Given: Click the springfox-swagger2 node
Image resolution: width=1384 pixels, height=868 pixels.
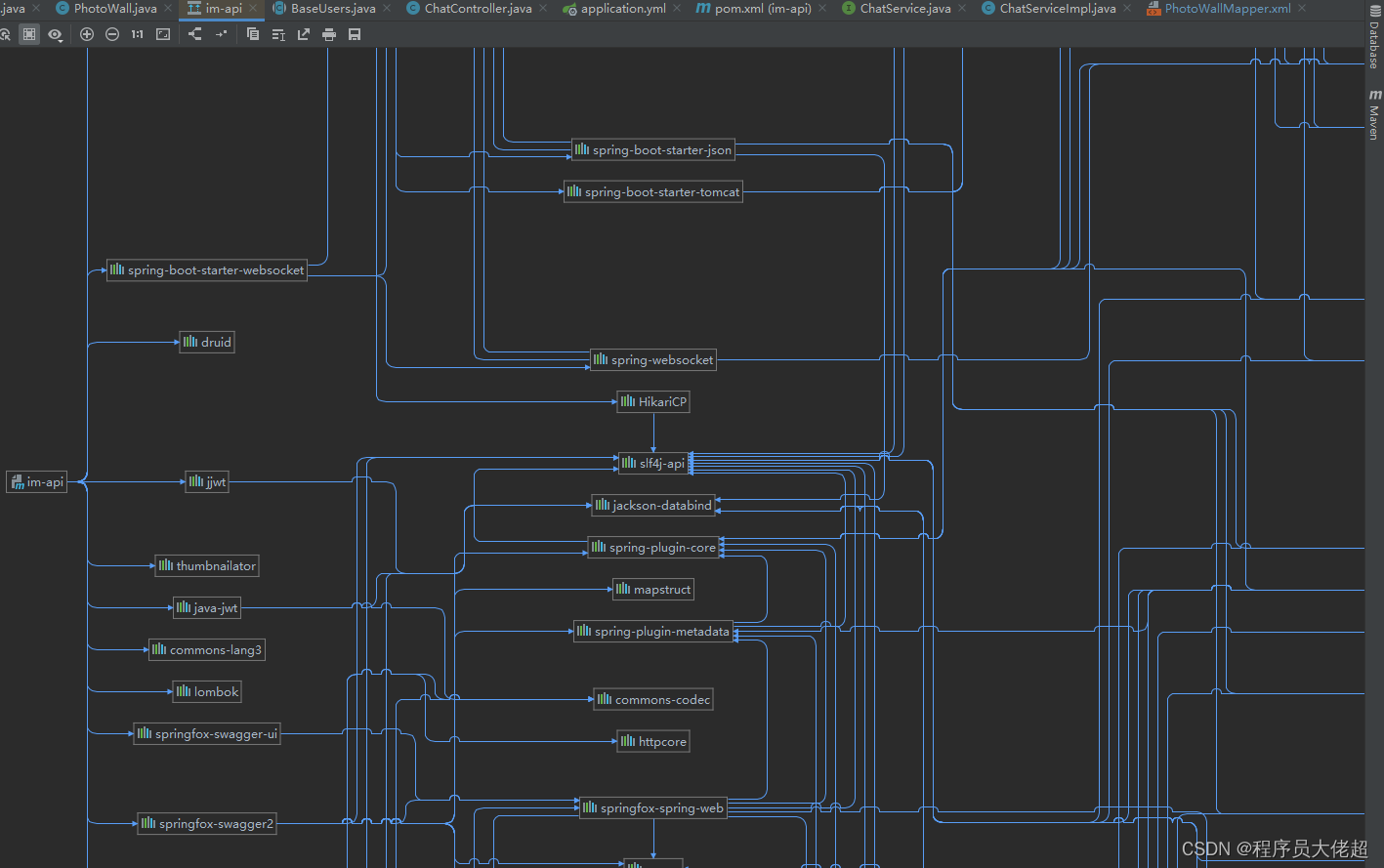Looking at the screenshot, I should point(207,823).
